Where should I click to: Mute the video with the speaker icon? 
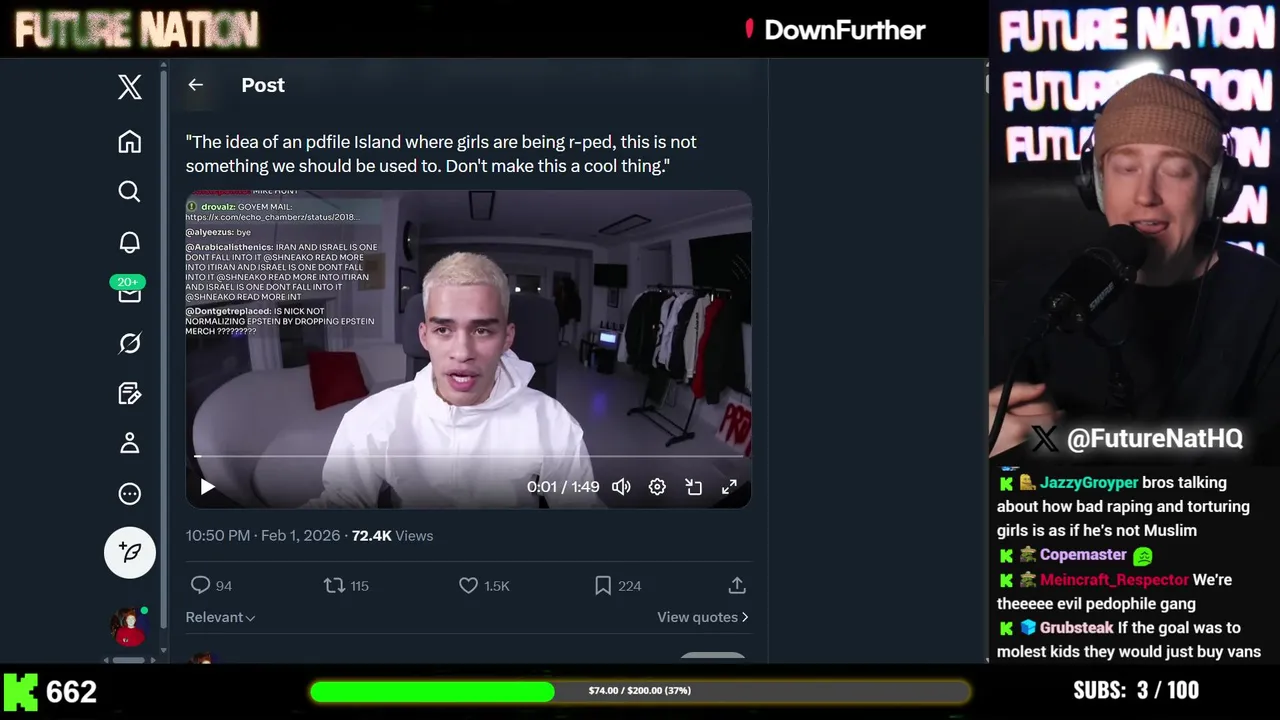click(621, 487)
